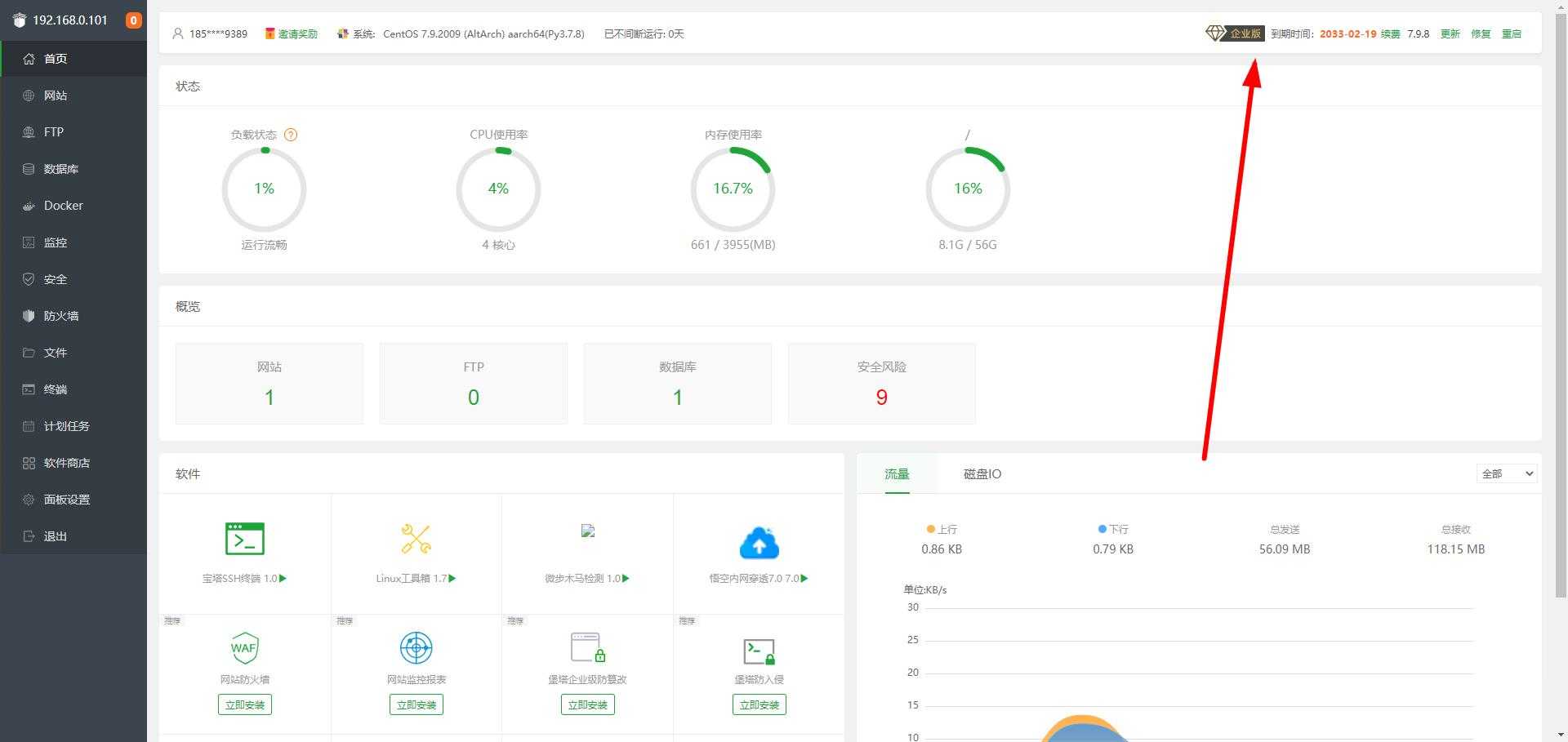Open the 全部 network interface dropdown
The image size is (1568, 742).
(1507, 473)
